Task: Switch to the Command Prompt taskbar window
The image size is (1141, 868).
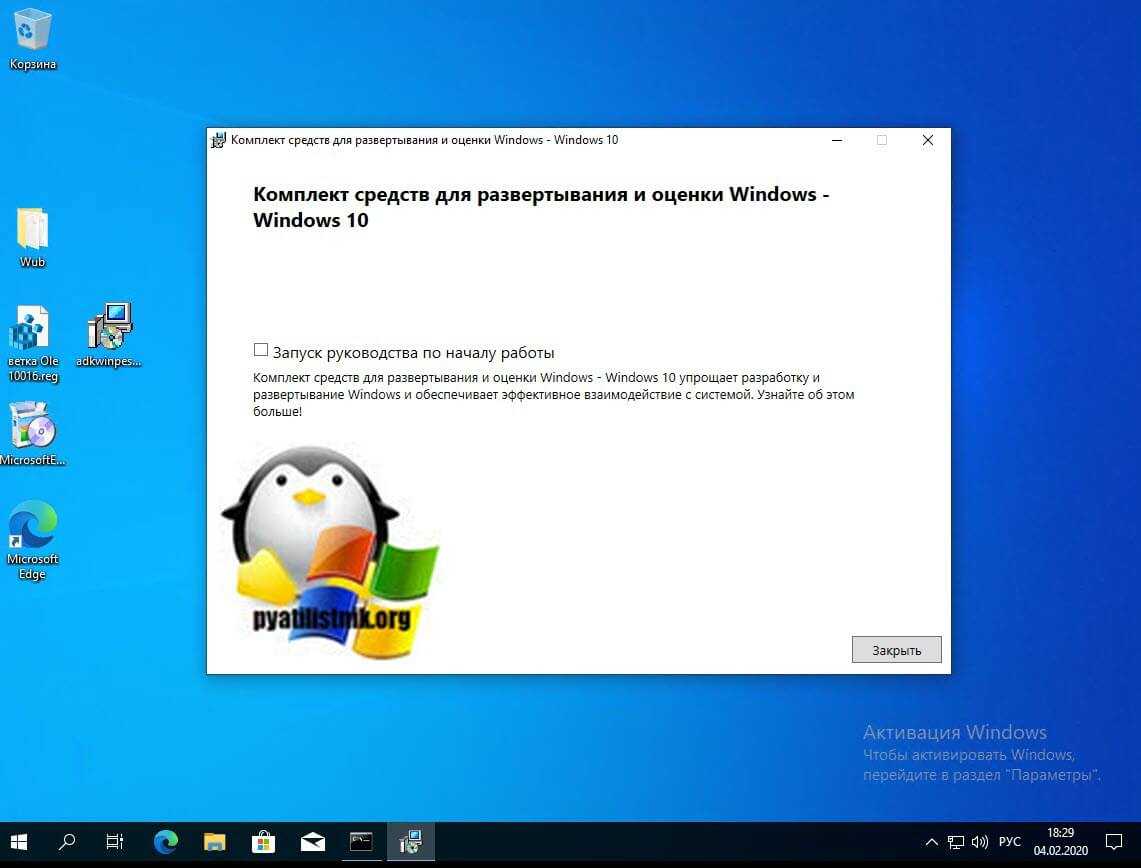Action: point(361,842)
